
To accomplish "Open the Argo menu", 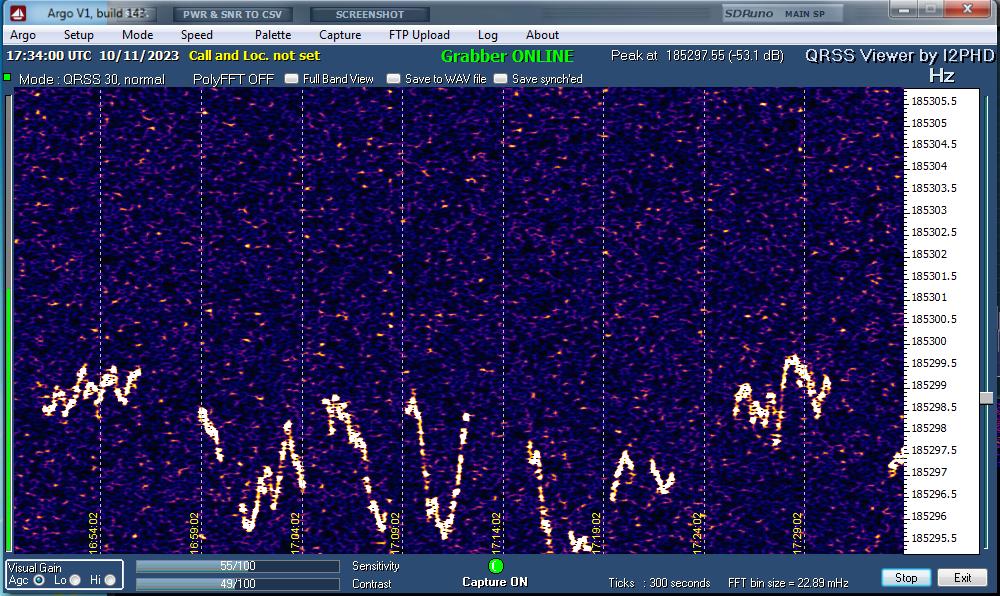I will (x=23, y=35).
